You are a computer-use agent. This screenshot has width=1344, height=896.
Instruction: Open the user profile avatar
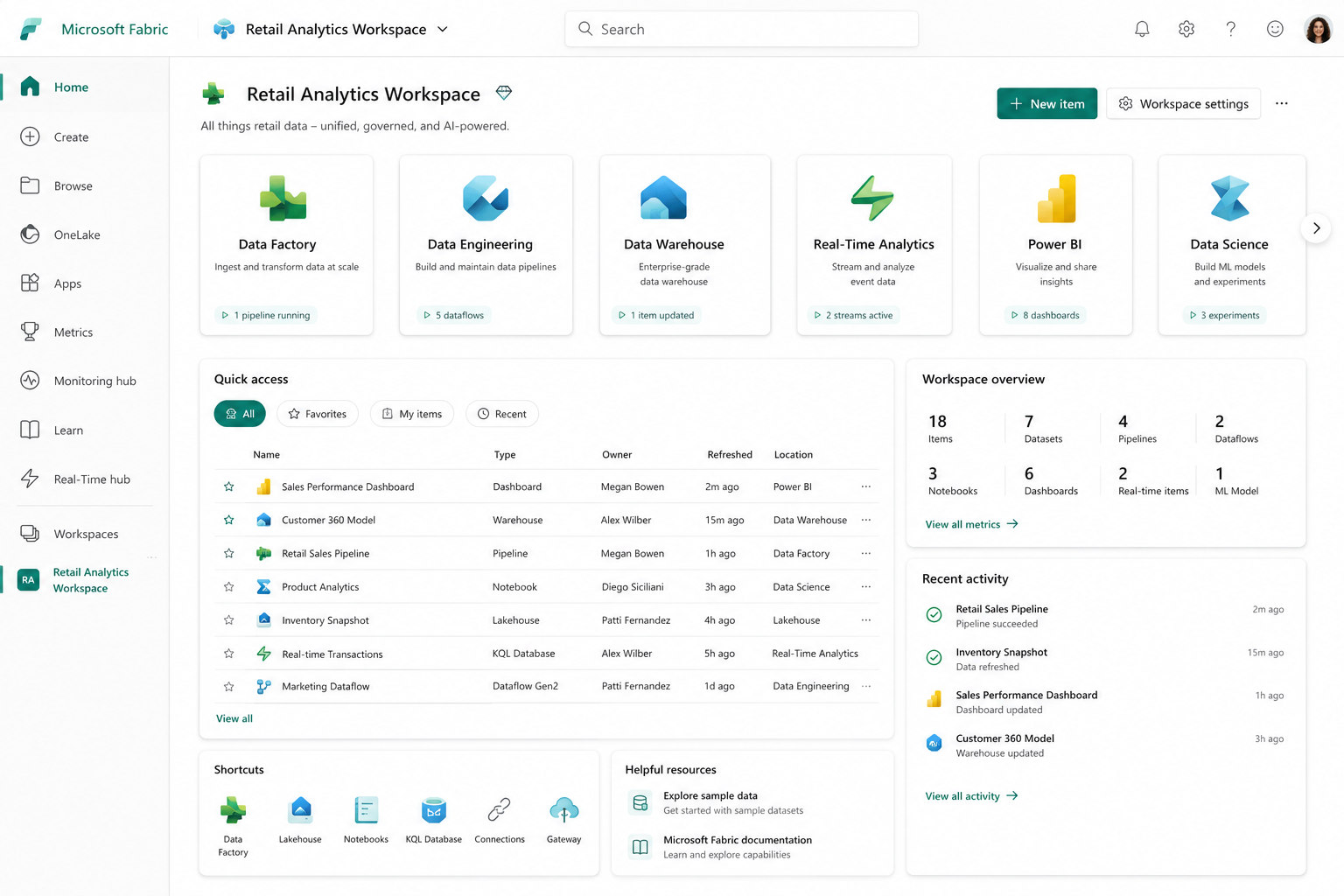click(x=1318, y=29)
